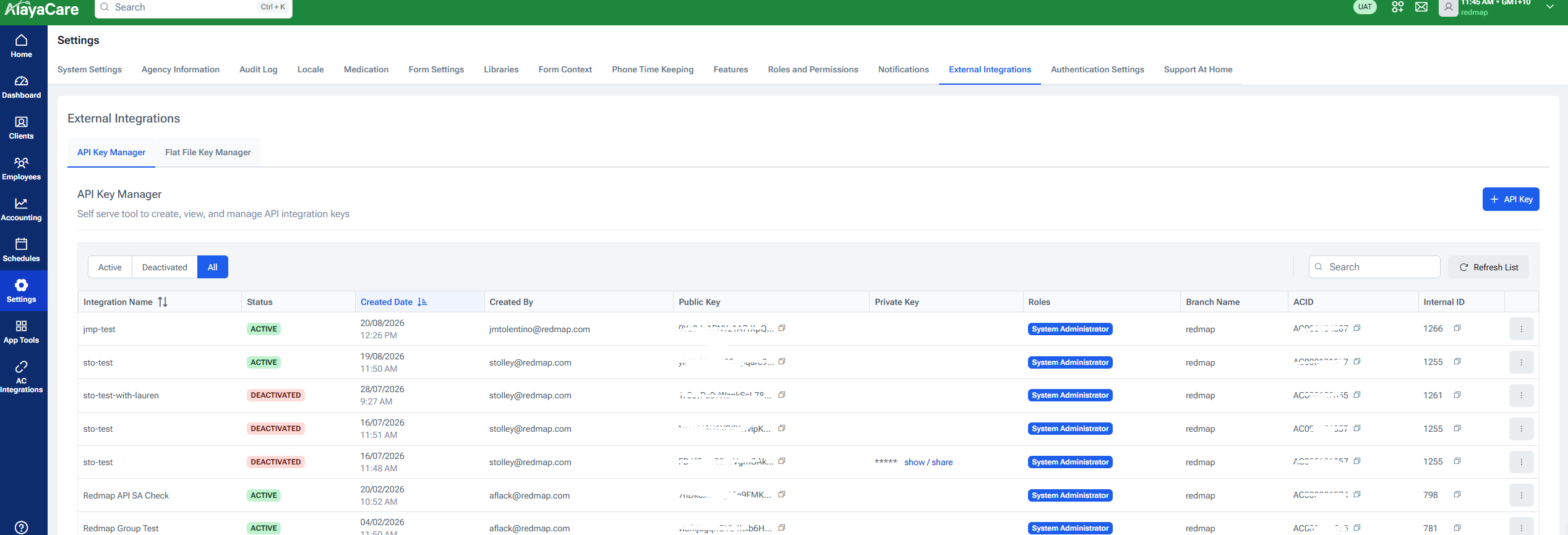Open the mail envelope icon in header
The width and height of the screenshot is (1568, 535).
(x=1421, y=7)
